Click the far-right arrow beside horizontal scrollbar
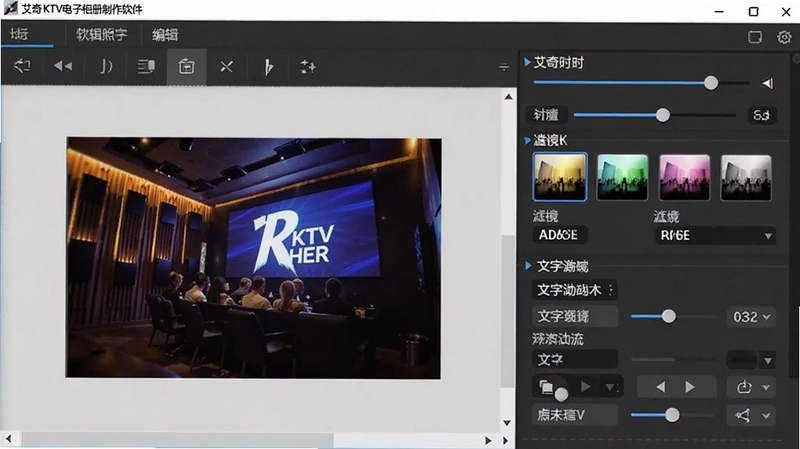Screen dimensions: 800x449 [x=506, y=440]
